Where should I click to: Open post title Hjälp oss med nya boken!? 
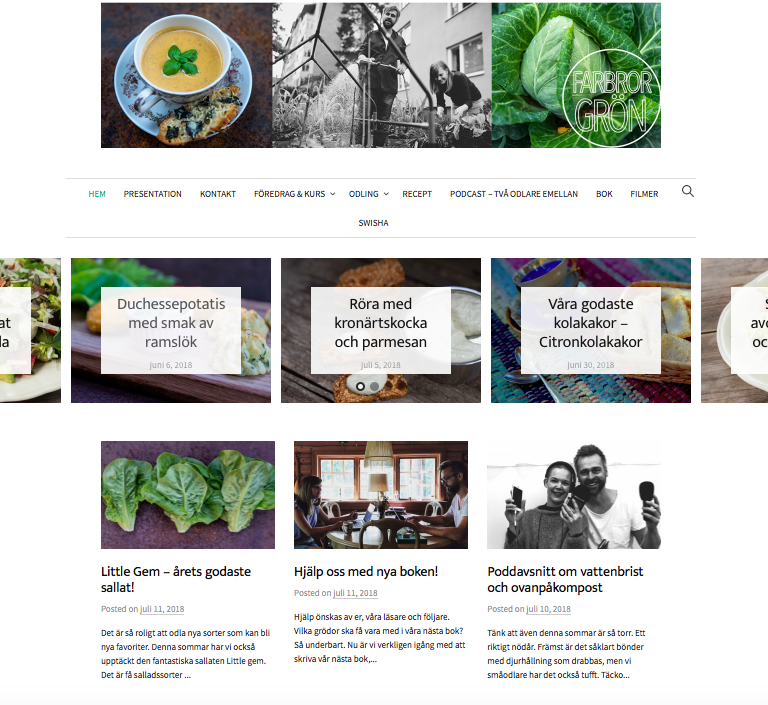coord(366,572)
